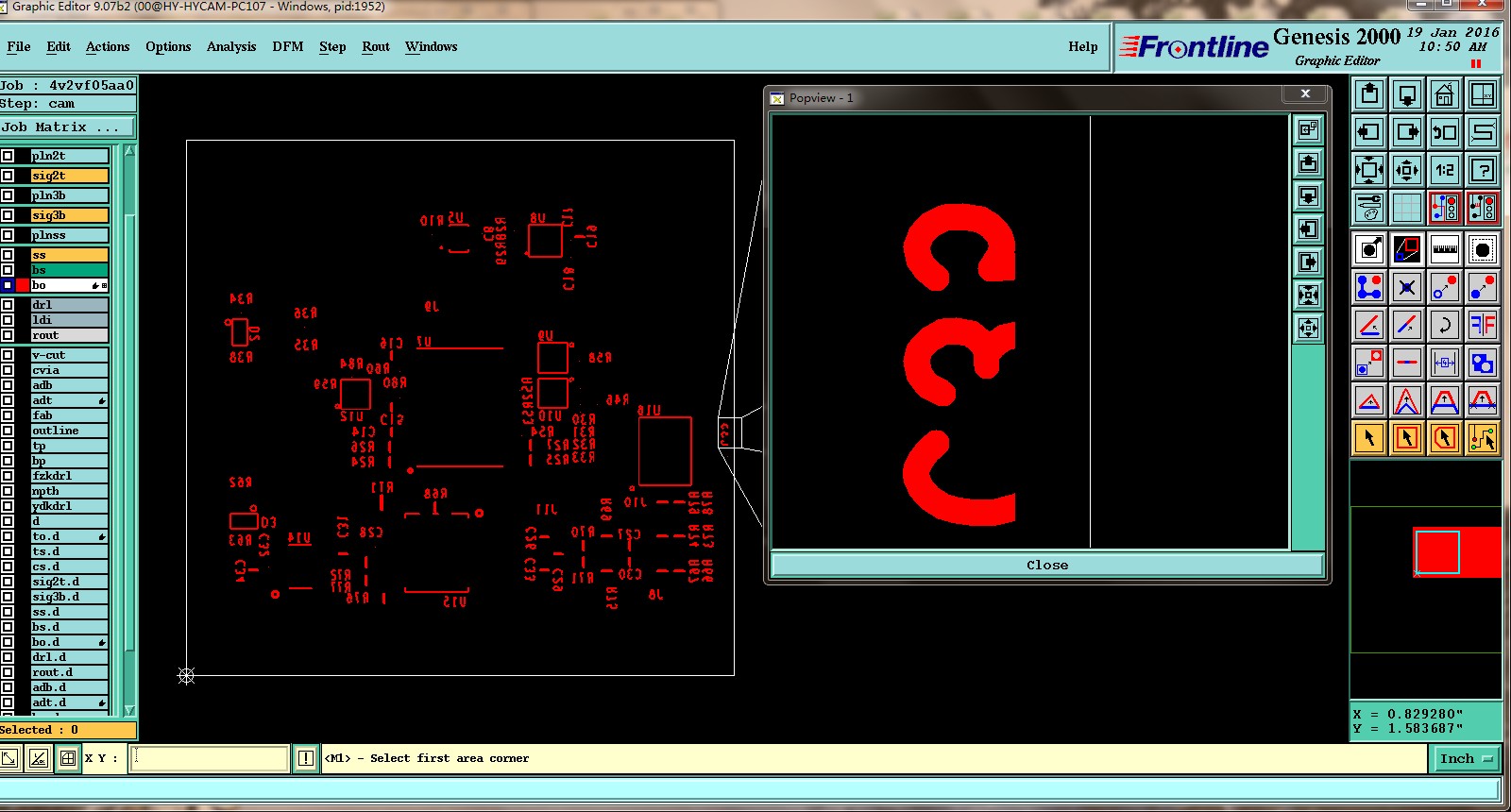Click the red overview thumbnail rectangle
The width and height of the screenshot is (1511, 812).
1456,551
